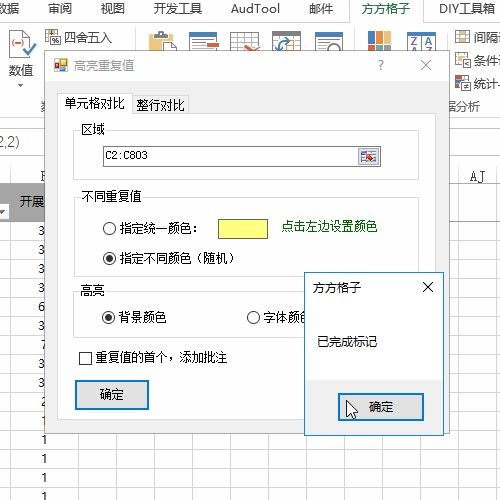Screen dimensions: 500x500
Task: Open the 方方格子 ribbon tab
Action: [386, 9]
